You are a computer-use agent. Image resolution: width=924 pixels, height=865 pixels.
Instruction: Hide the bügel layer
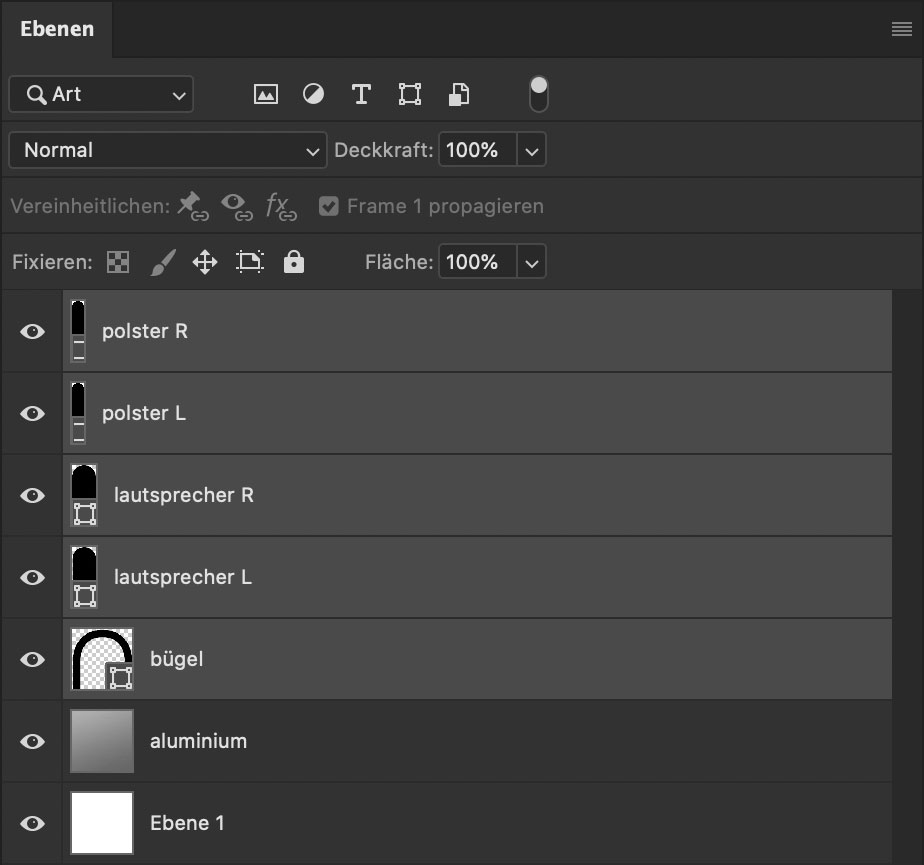(32, 659)
